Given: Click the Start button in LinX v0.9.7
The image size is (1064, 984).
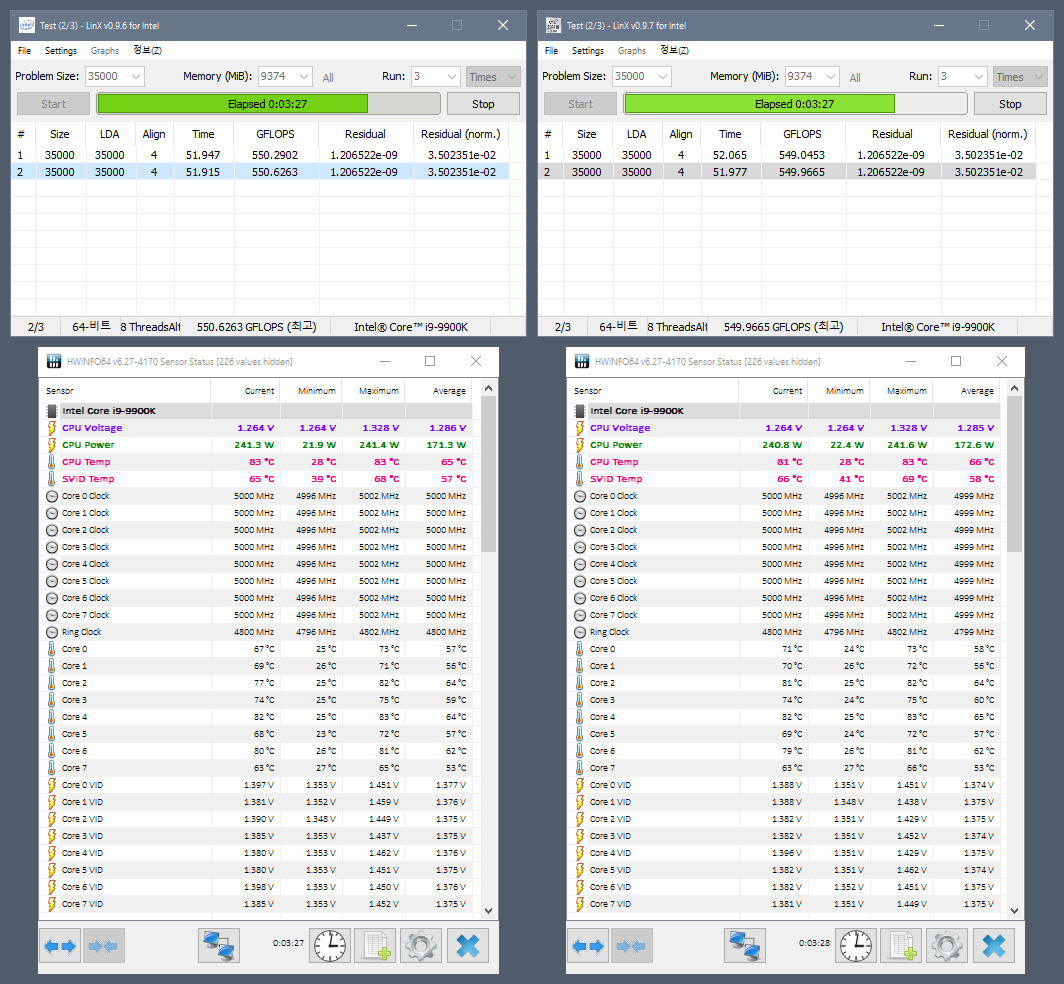Looking at the screenshot, I should [x=580, y=104].
